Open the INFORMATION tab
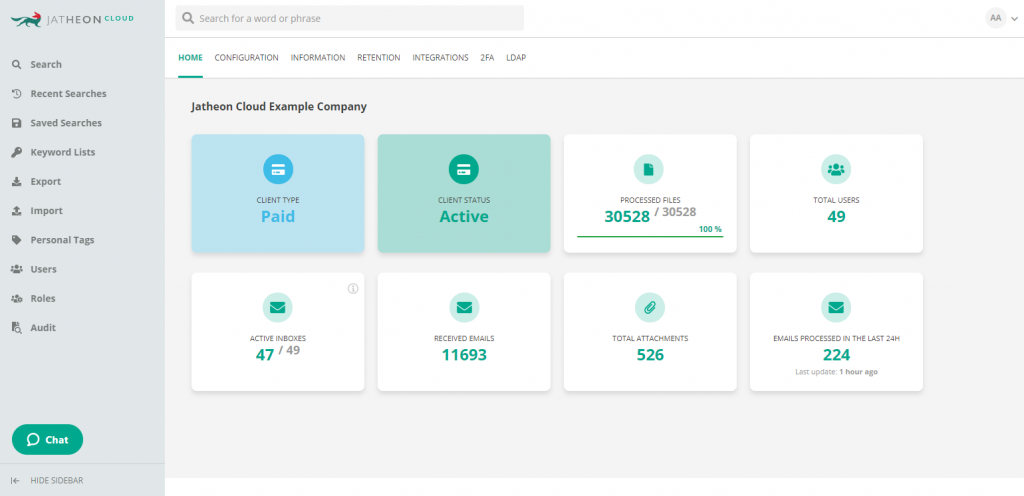1024x496 pixels. point(318,57)
